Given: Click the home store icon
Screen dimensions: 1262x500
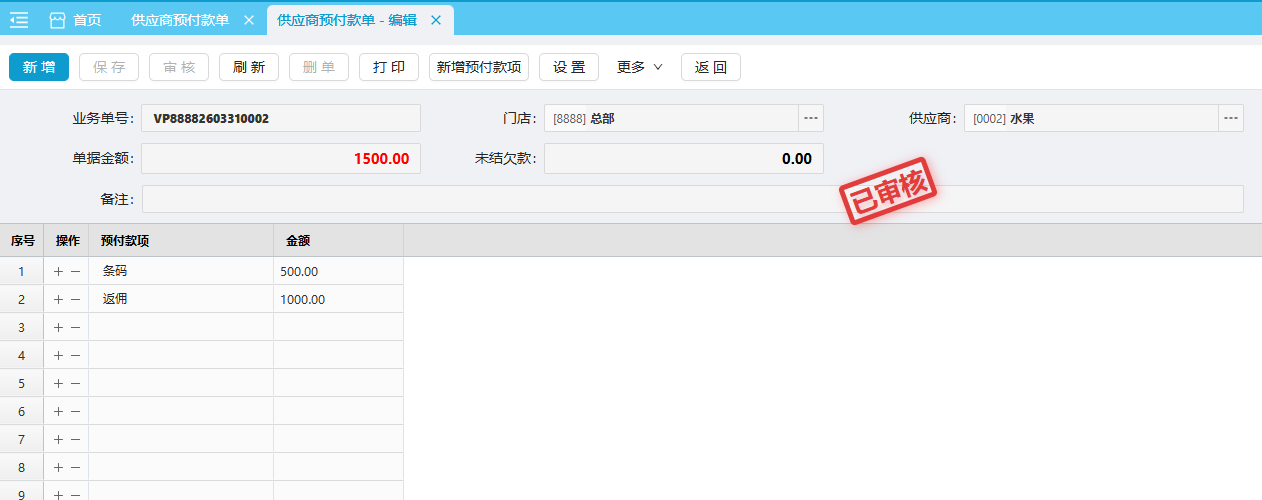Looking at the screenshot, I should pos(58,20).
